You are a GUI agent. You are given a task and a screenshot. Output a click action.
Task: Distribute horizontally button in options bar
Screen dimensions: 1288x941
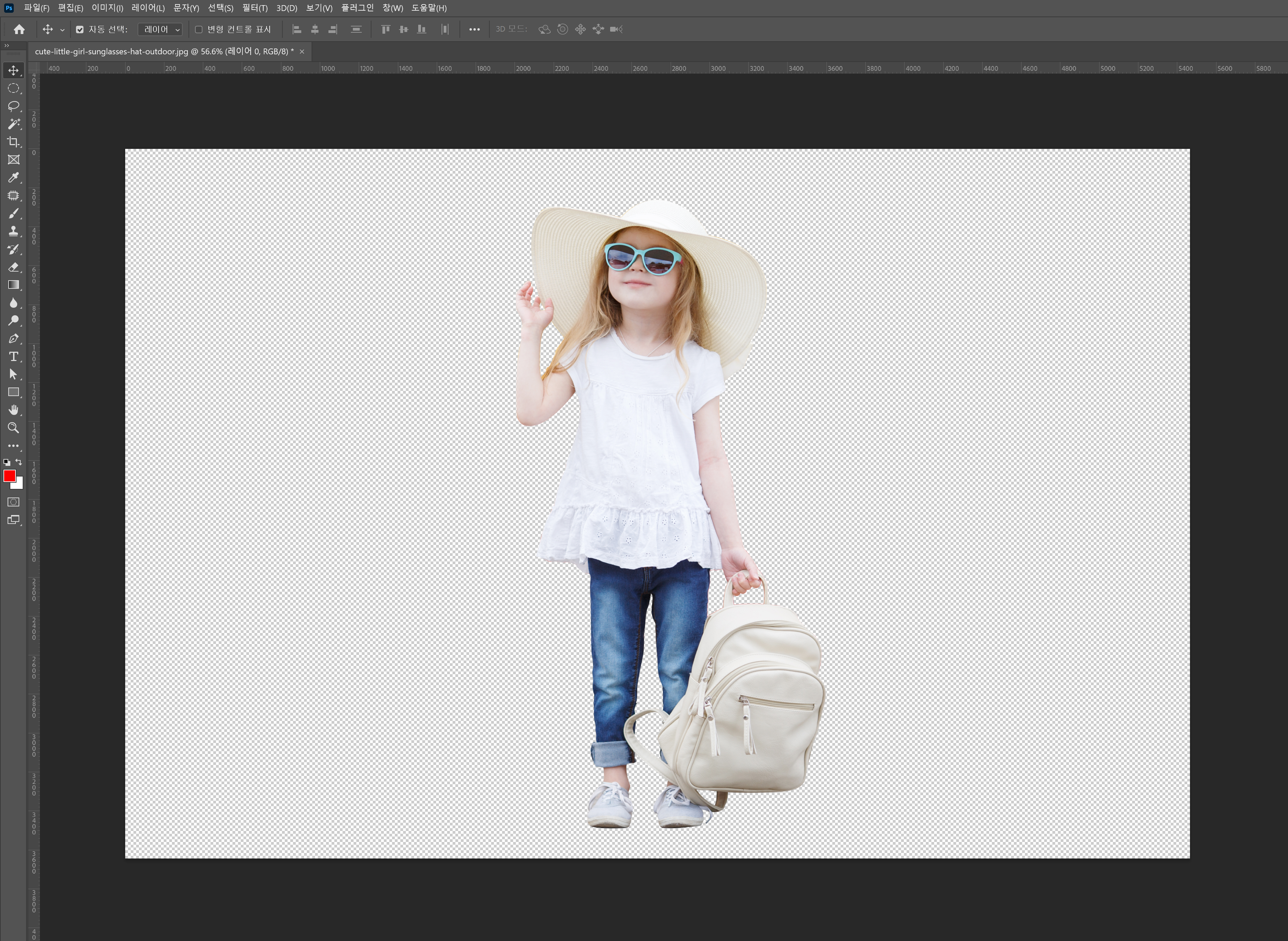[x=445, y=30]
